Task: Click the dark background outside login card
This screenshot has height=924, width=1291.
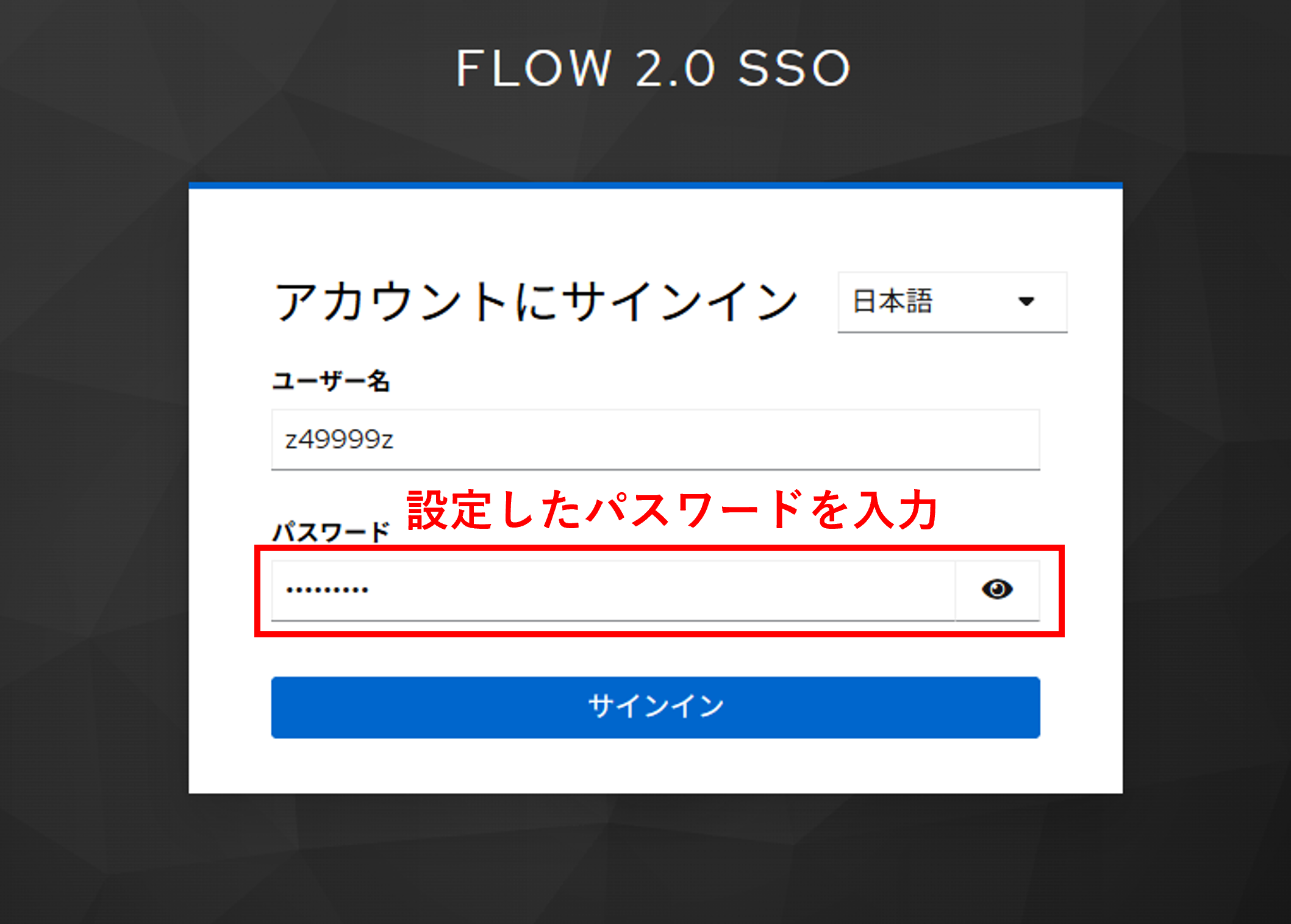Action: click(x=91, y=488)
